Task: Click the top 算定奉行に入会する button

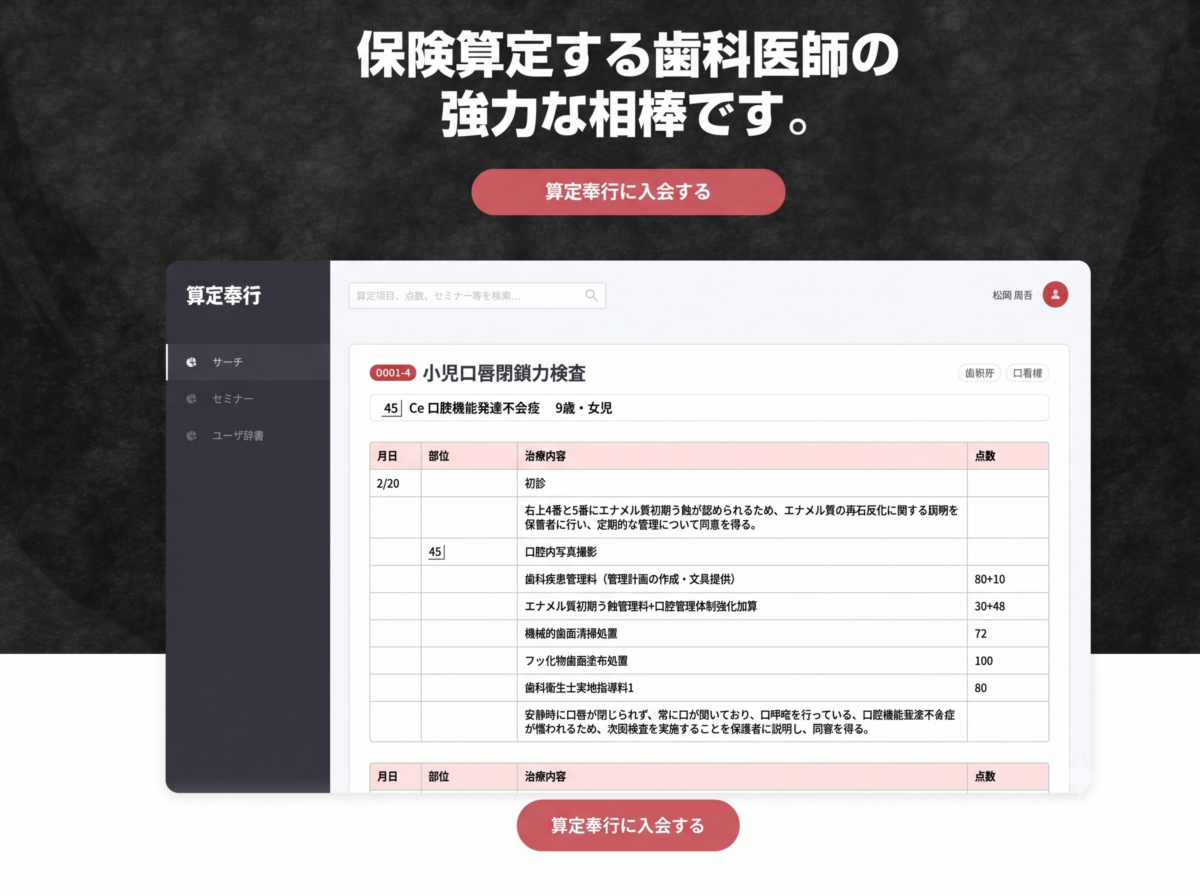Action: (x=628, y=192)
